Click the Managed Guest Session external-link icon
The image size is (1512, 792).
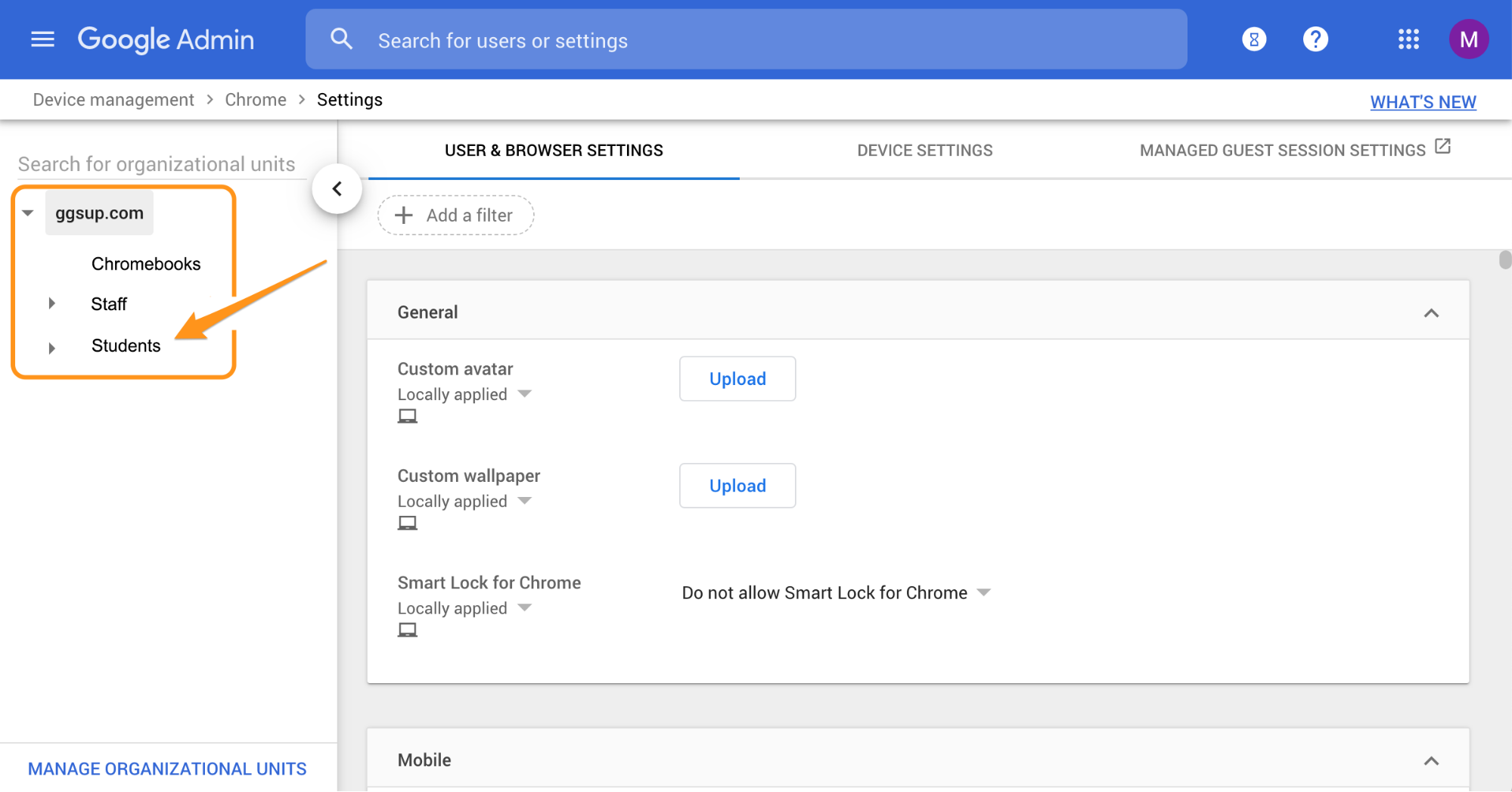pyautogui.click(x=1442, y=146)
